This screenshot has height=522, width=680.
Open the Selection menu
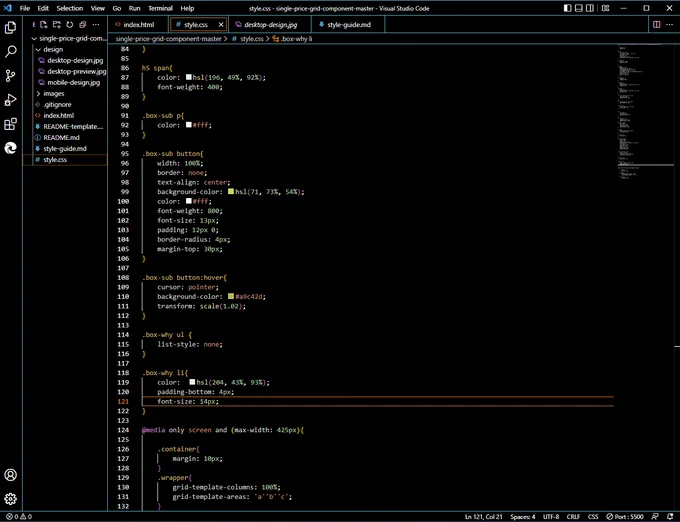tap(69, 8)
